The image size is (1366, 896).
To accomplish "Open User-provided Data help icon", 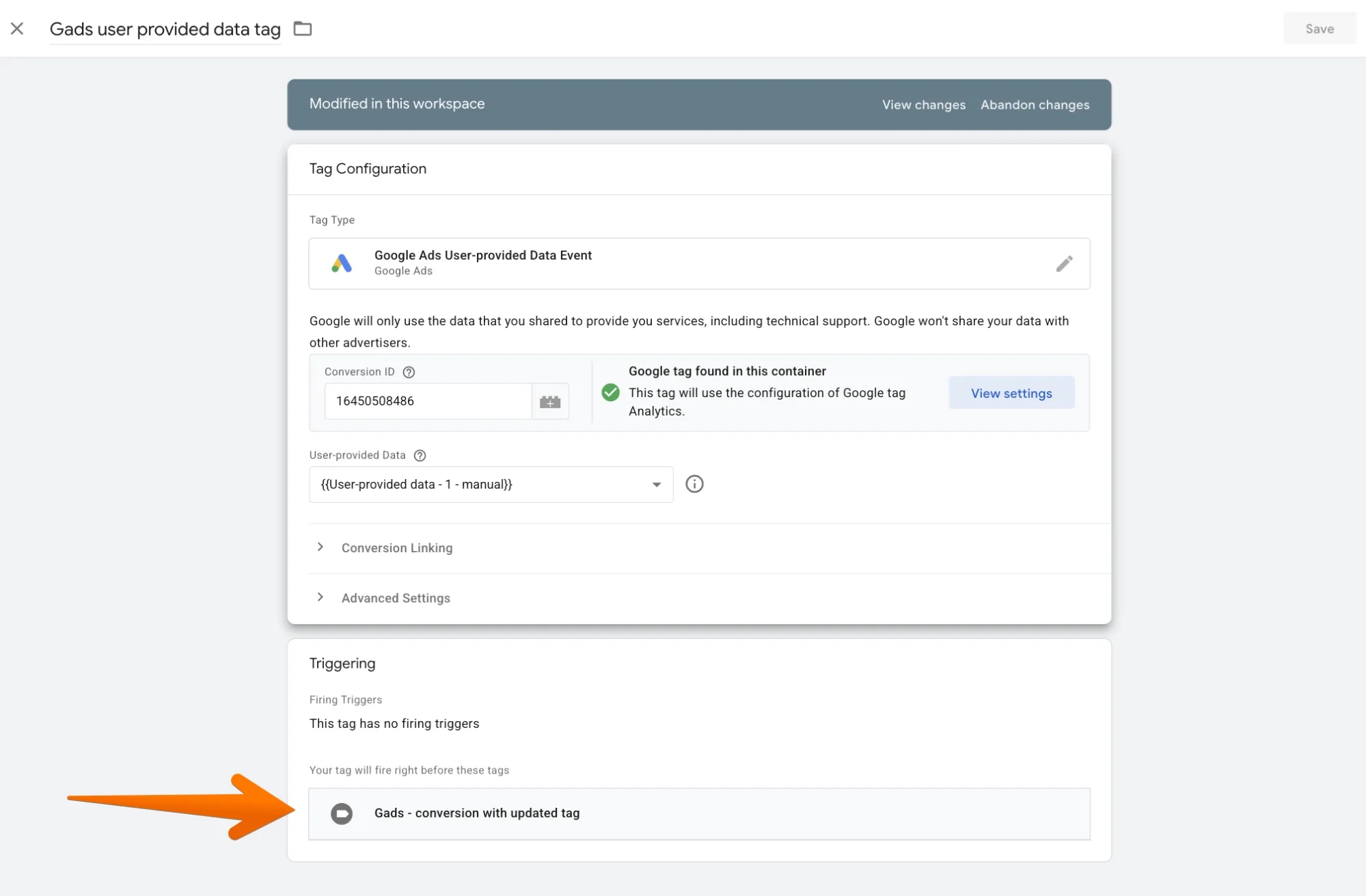I will (420, 456).
